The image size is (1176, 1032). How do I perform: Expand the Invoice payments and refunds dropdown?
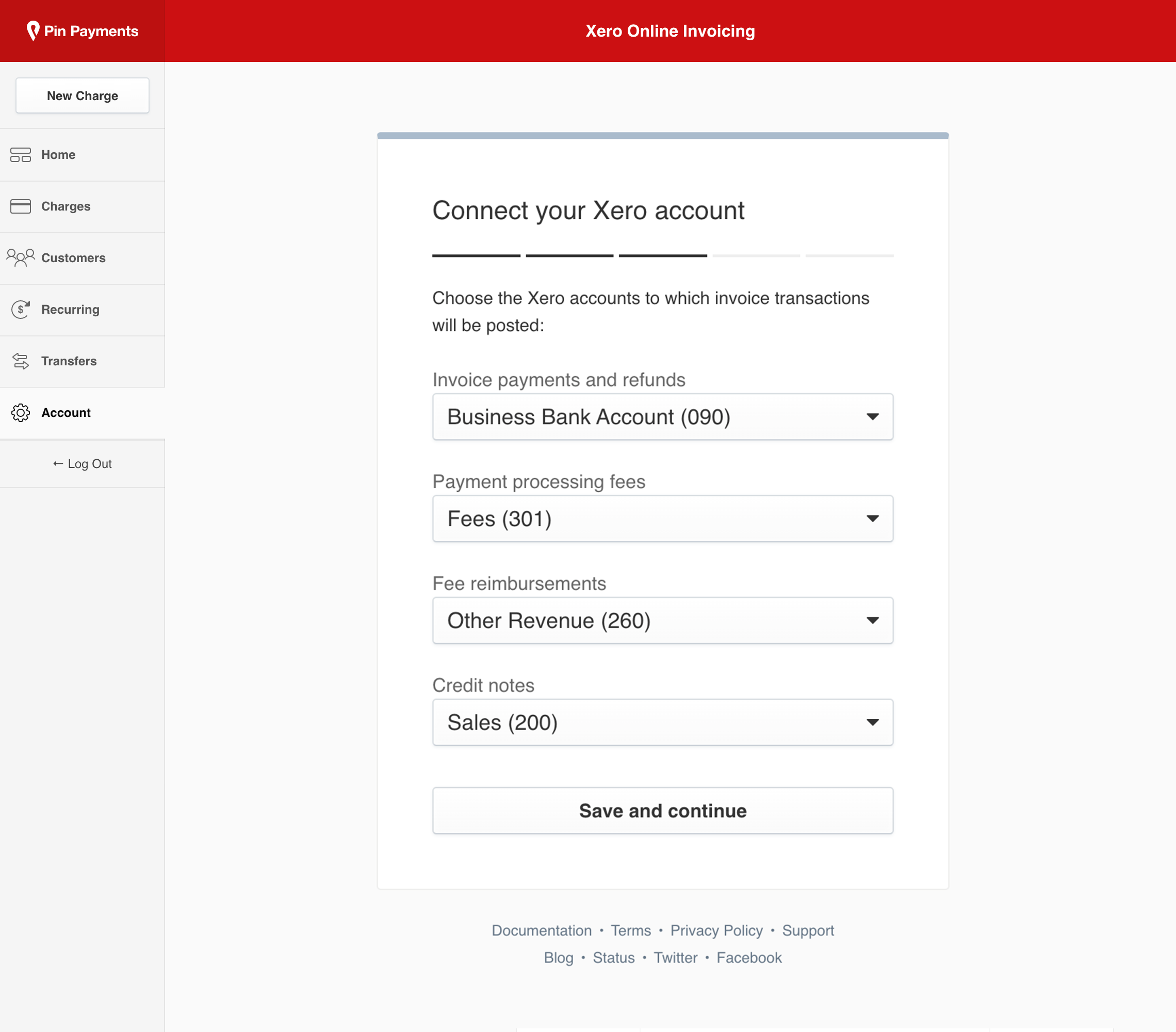pos(663,416)
